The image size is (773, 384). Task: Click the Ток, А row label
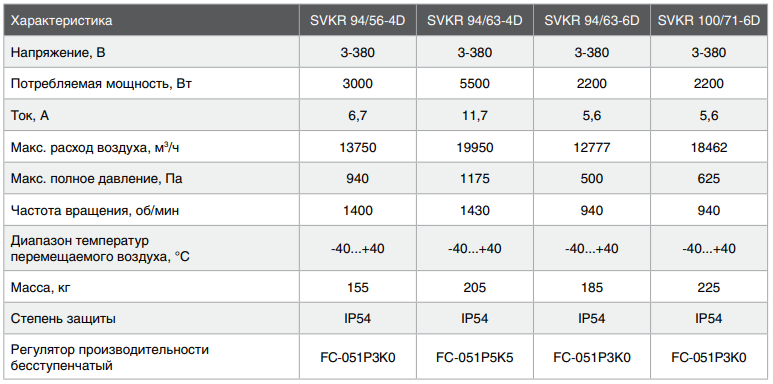[30, 116]
